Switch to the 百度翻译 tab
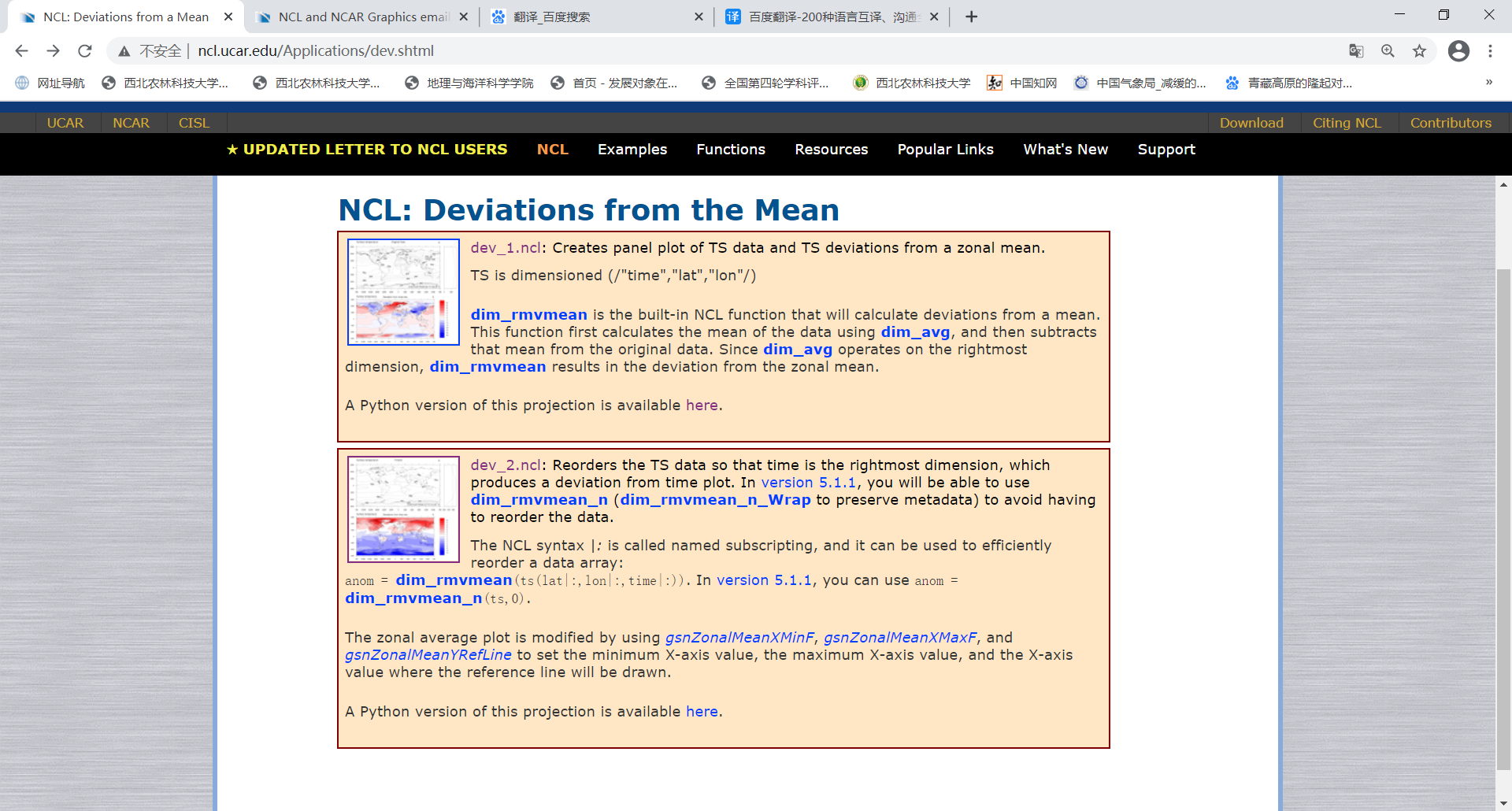Image resolution: width=1512 pixels, height=811 pixels. click(x=831, y=17)
